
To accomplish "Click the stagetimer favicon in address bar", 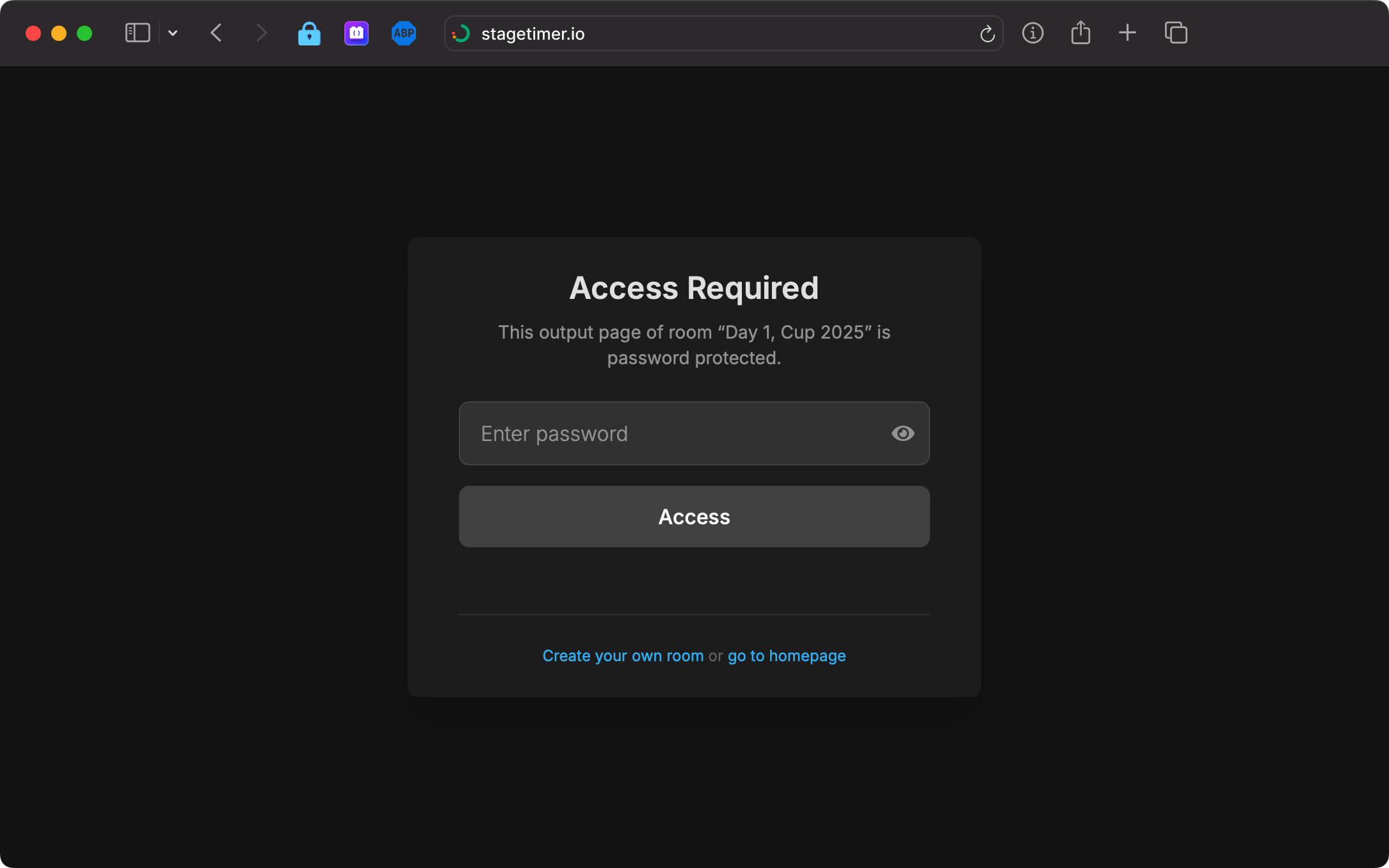I will pyautogui.click(x=461, y=33).
